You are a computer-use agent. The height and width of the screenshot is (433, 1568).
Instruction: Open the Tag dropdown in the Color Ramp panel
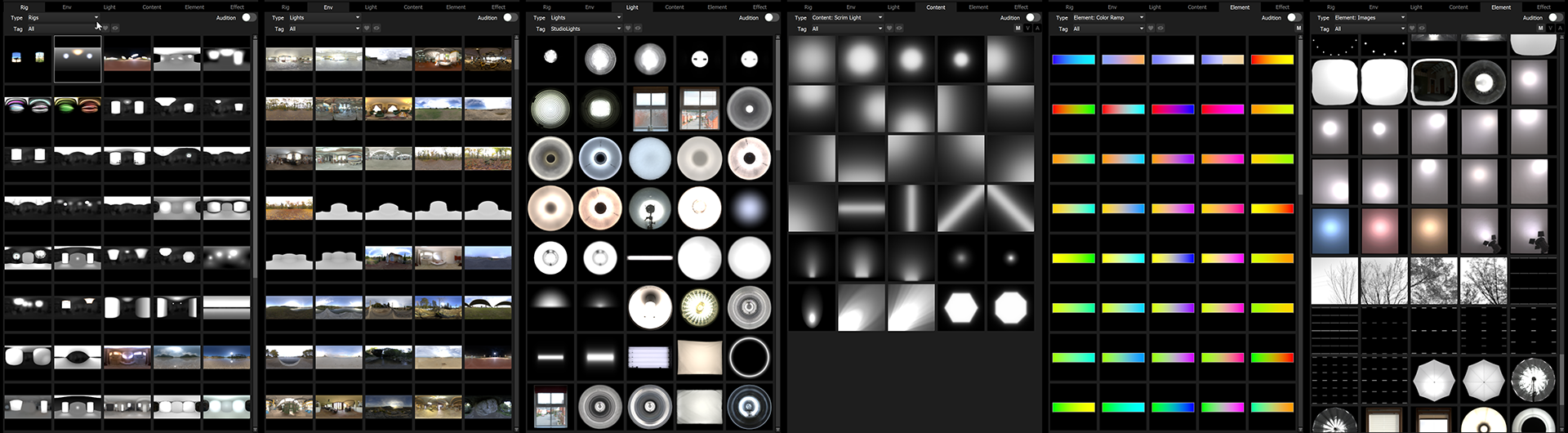coord(1108,29)
